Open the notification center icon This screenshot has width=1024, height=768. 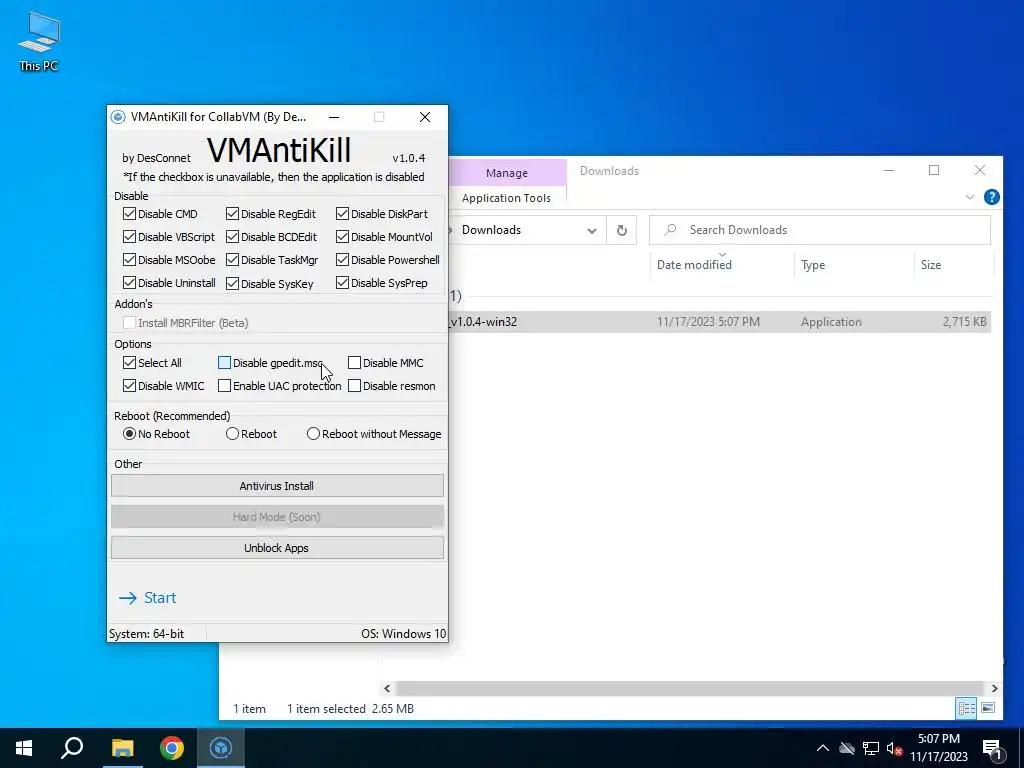992,748
